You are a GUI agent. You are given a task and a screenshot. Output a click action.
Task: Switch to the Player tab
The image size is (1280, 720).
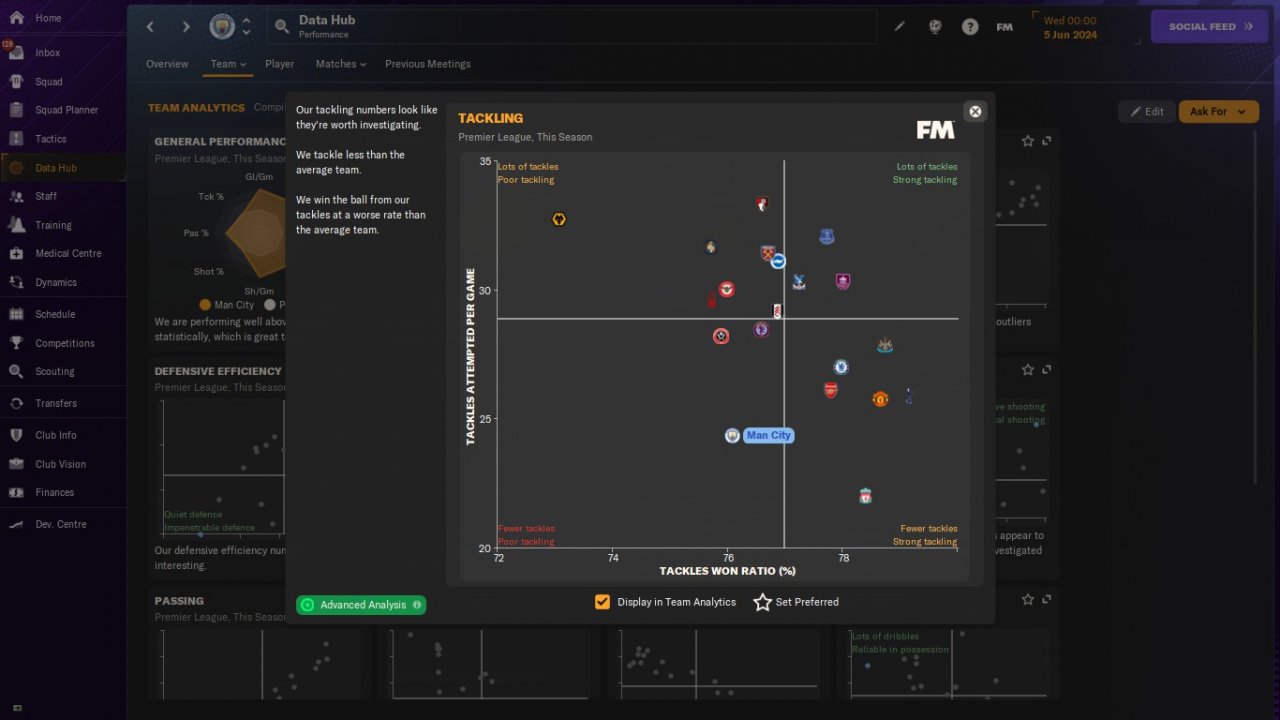point(280,64)
